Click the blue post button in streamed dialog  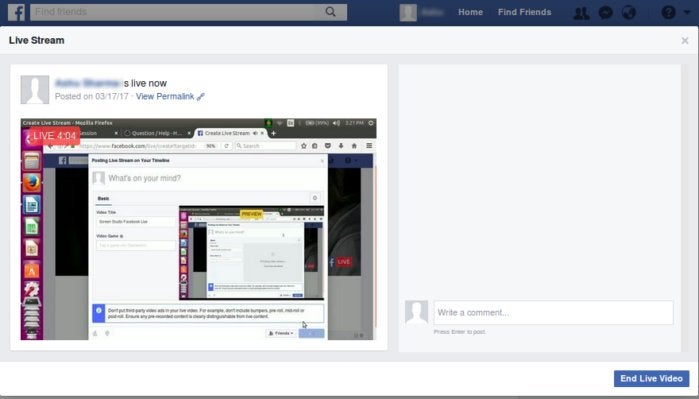coord(312,333)
